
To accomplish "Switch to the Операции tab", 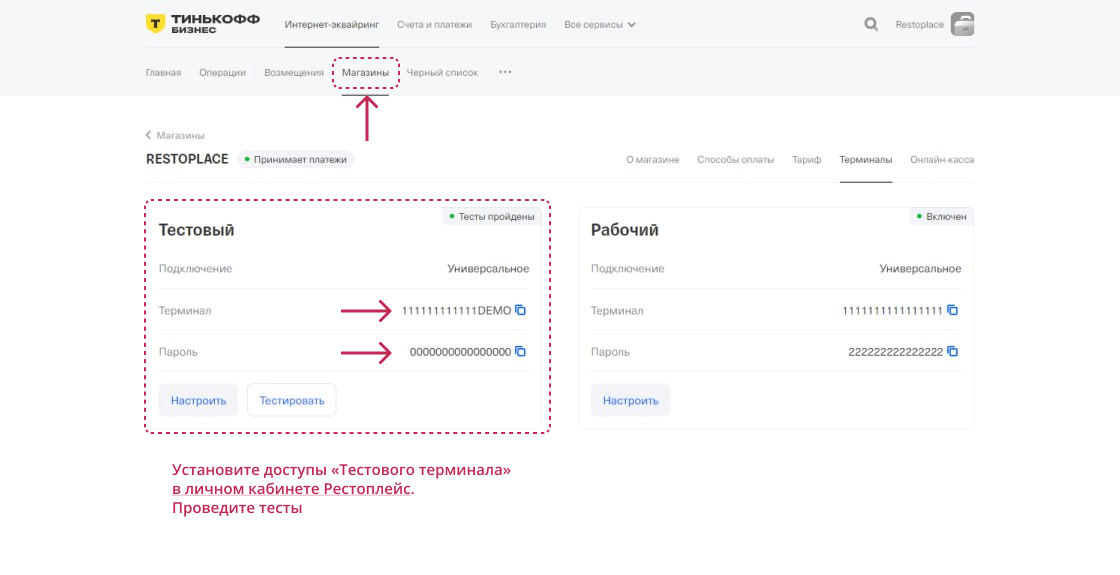I will [x=222, y=72].
